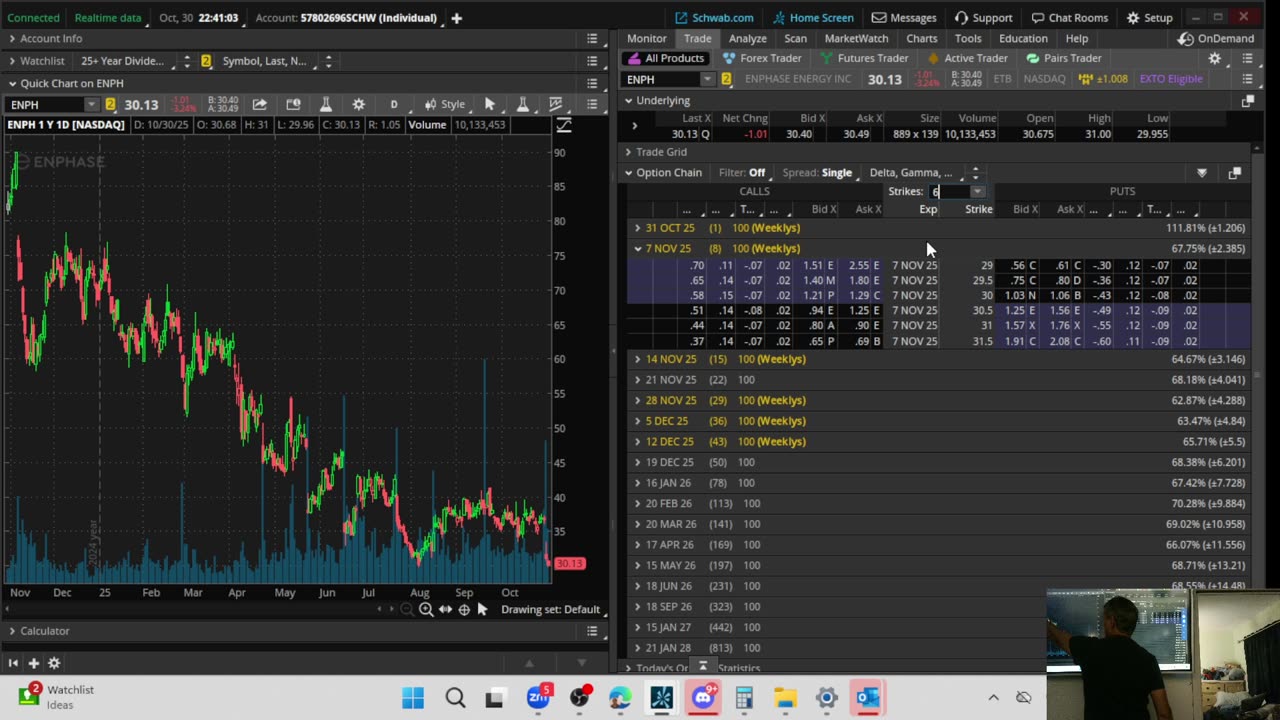The image size is (1280, 720).
Task: Click the plus icon to add gadget
Action: click(x=33, y=662)
